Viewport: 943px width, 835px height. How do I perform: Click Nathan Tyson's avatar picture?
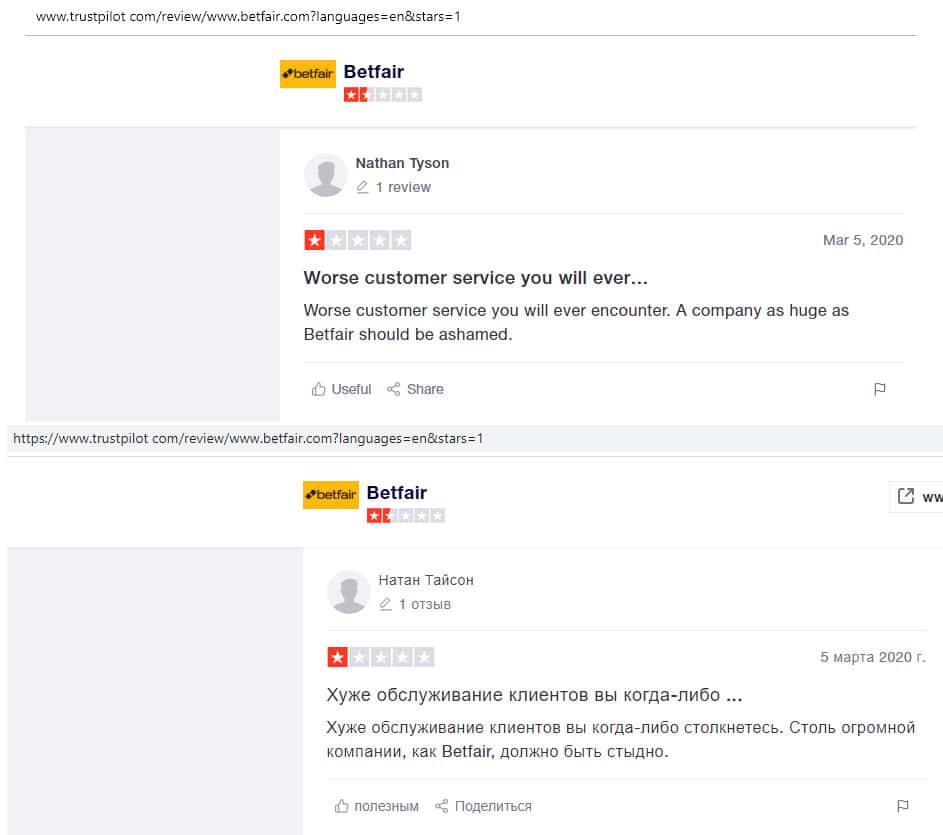pos(325,175)
